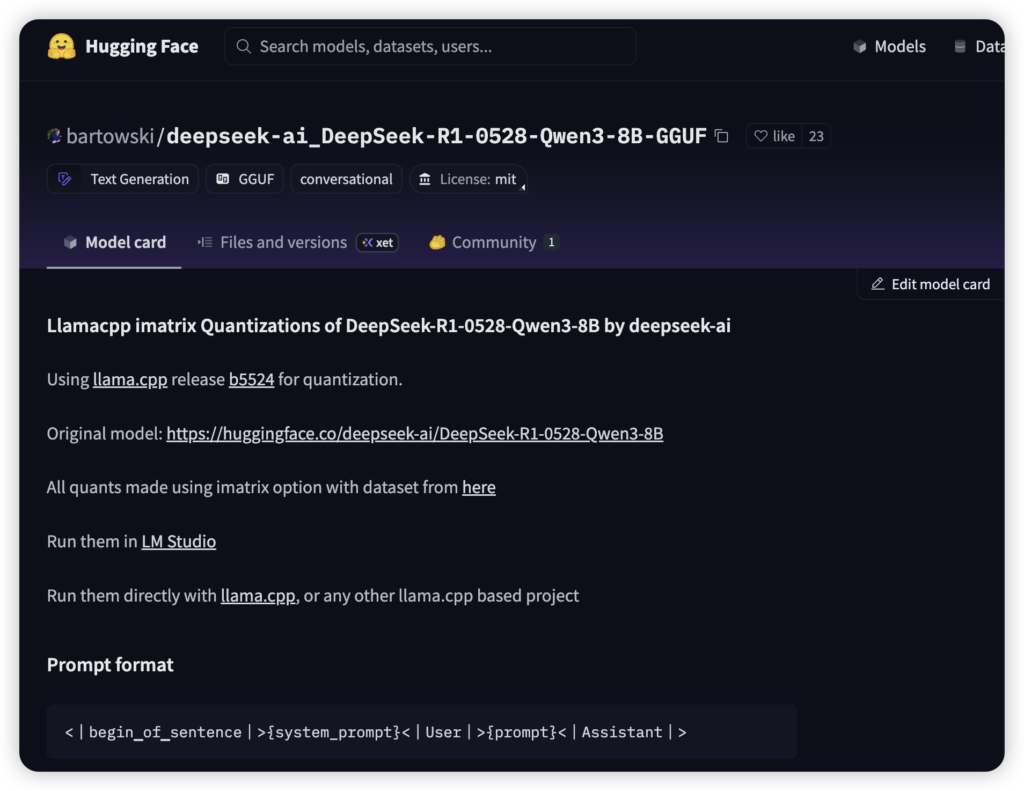Image resolution: width=1024 pixels, height=791 pixels.
Task: Switch to the Model card tab
Action: [x=114, y=242]
